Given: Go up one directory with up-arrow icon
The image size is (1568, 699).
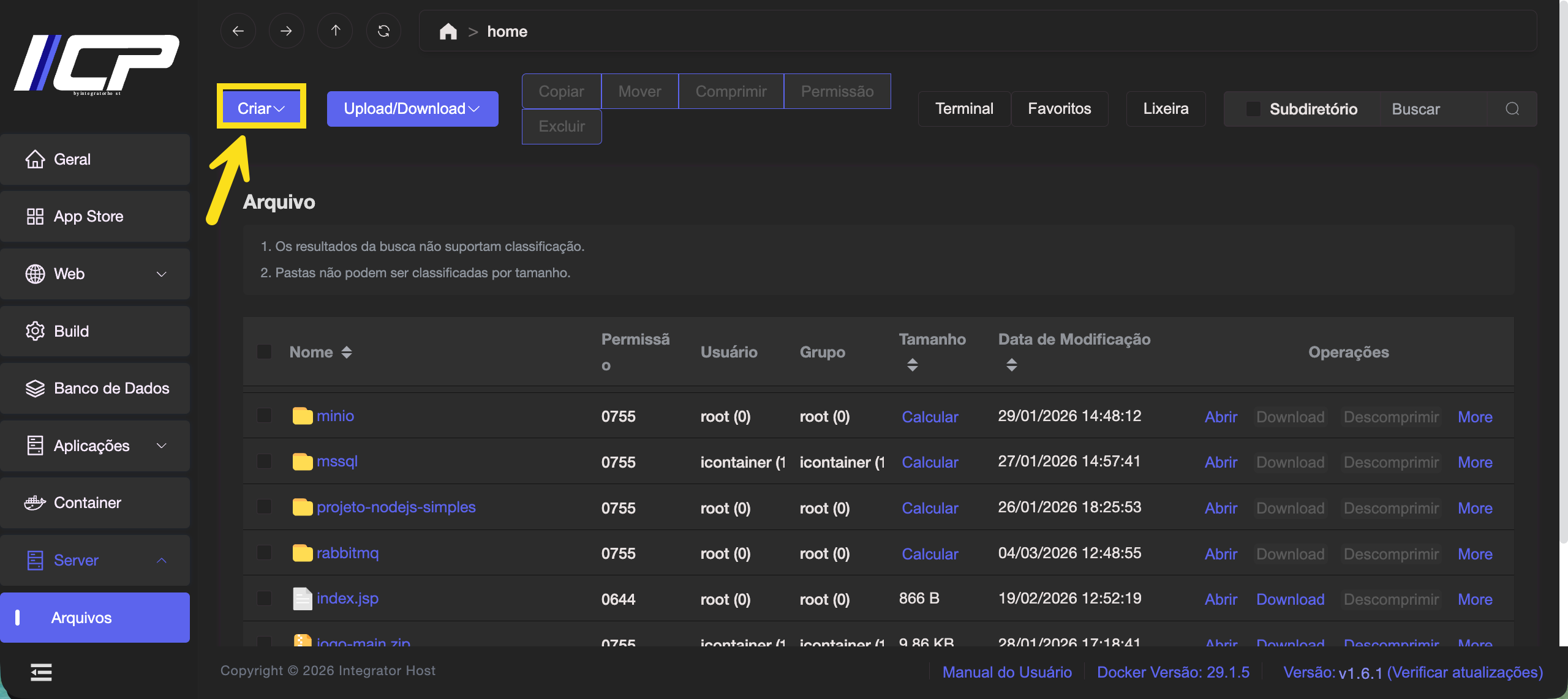Looking at the screenshot, I should click(335, 31).
